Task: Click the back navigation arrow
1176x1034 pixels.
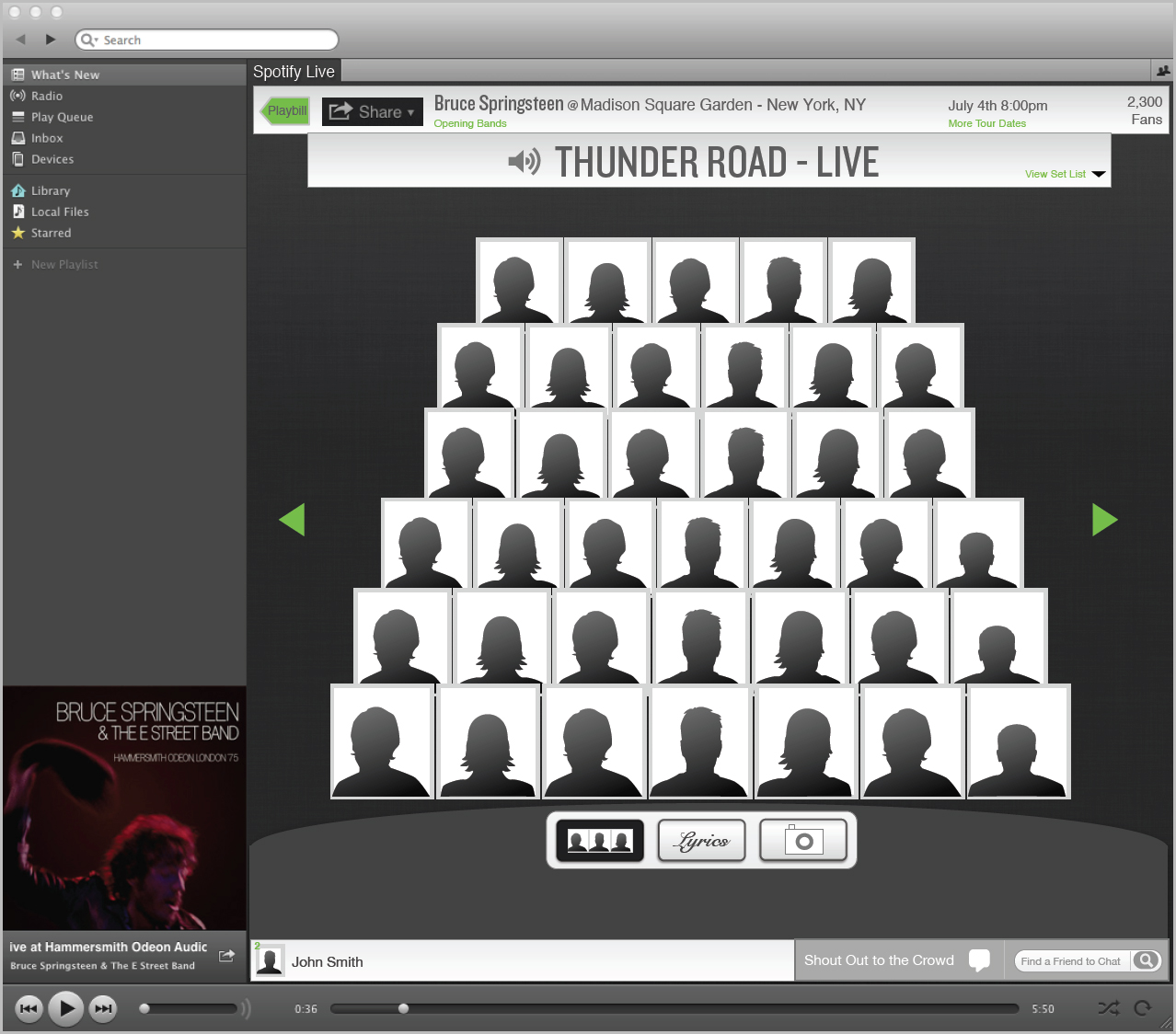Action: pyautogui.click(x=21, y=40)
